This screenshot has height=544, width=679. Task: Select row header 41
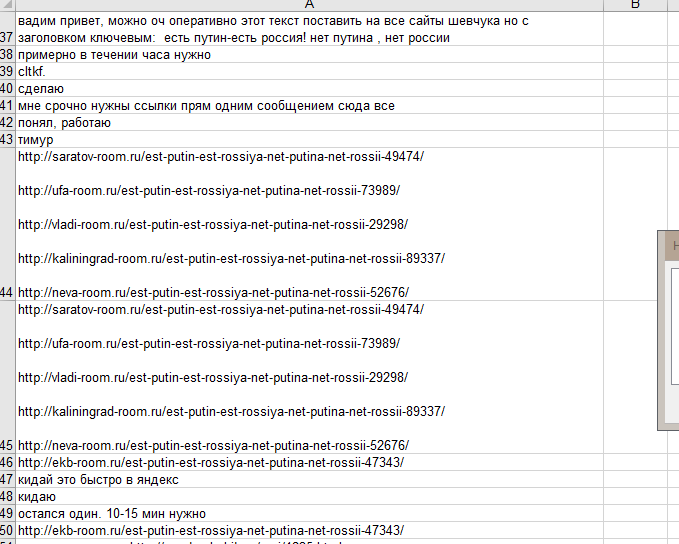(x=7, y=106)
